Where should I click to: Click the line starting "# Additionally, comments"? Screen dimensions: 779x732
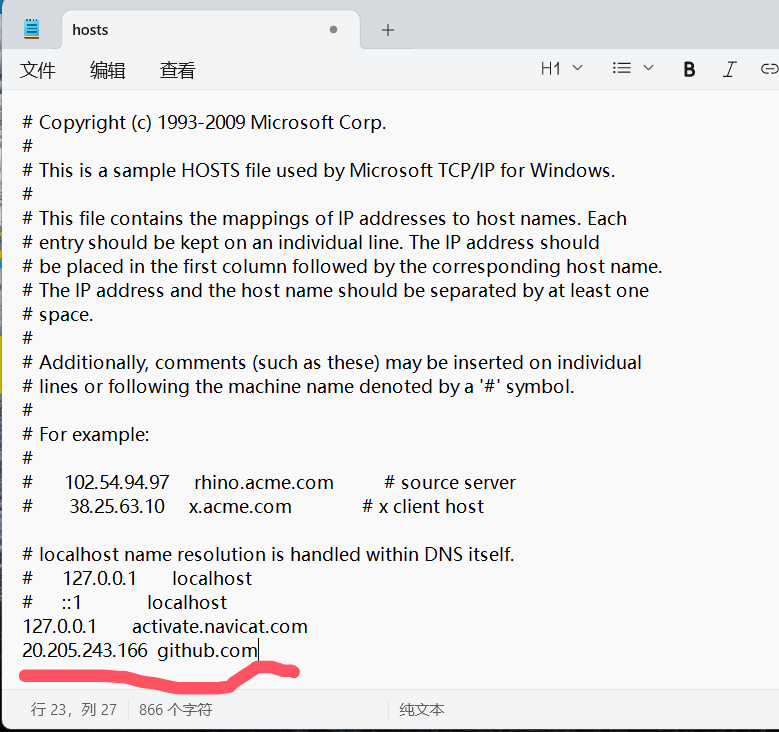pyautogui.click(x=332, y=362)
